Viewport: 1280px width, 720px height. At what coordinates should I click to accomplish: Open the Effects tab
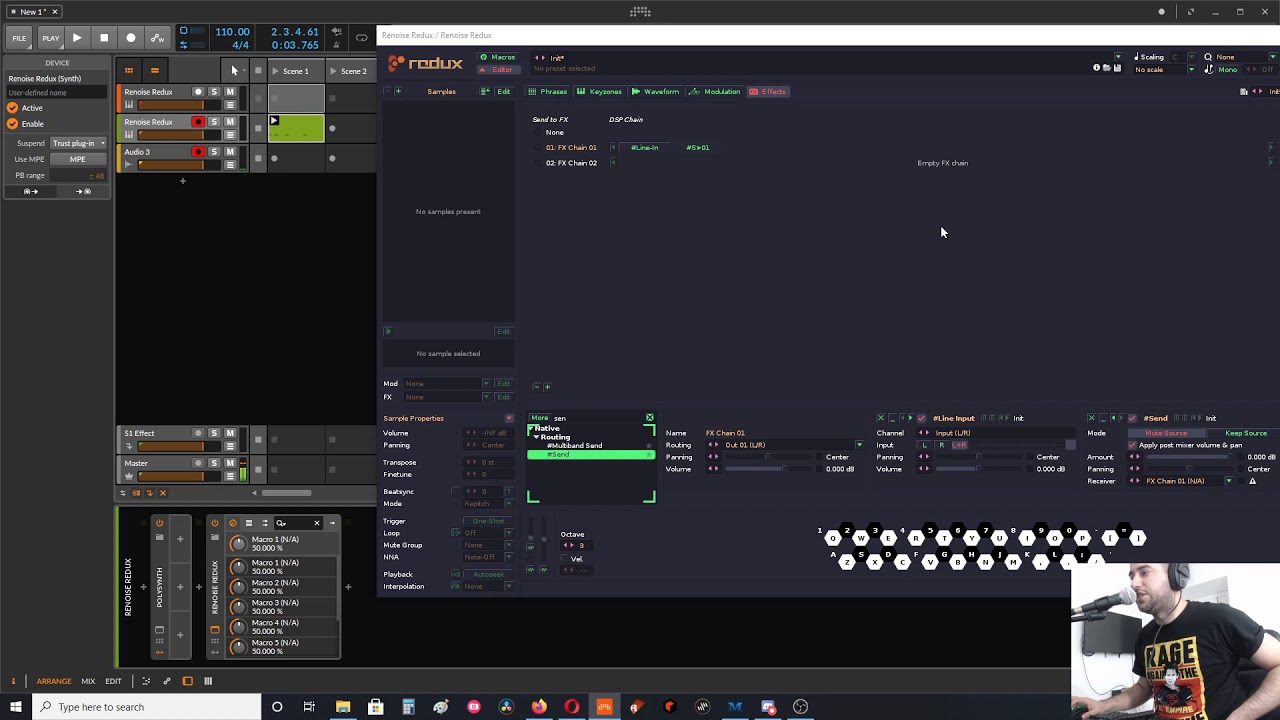click(x=768, y=92)
